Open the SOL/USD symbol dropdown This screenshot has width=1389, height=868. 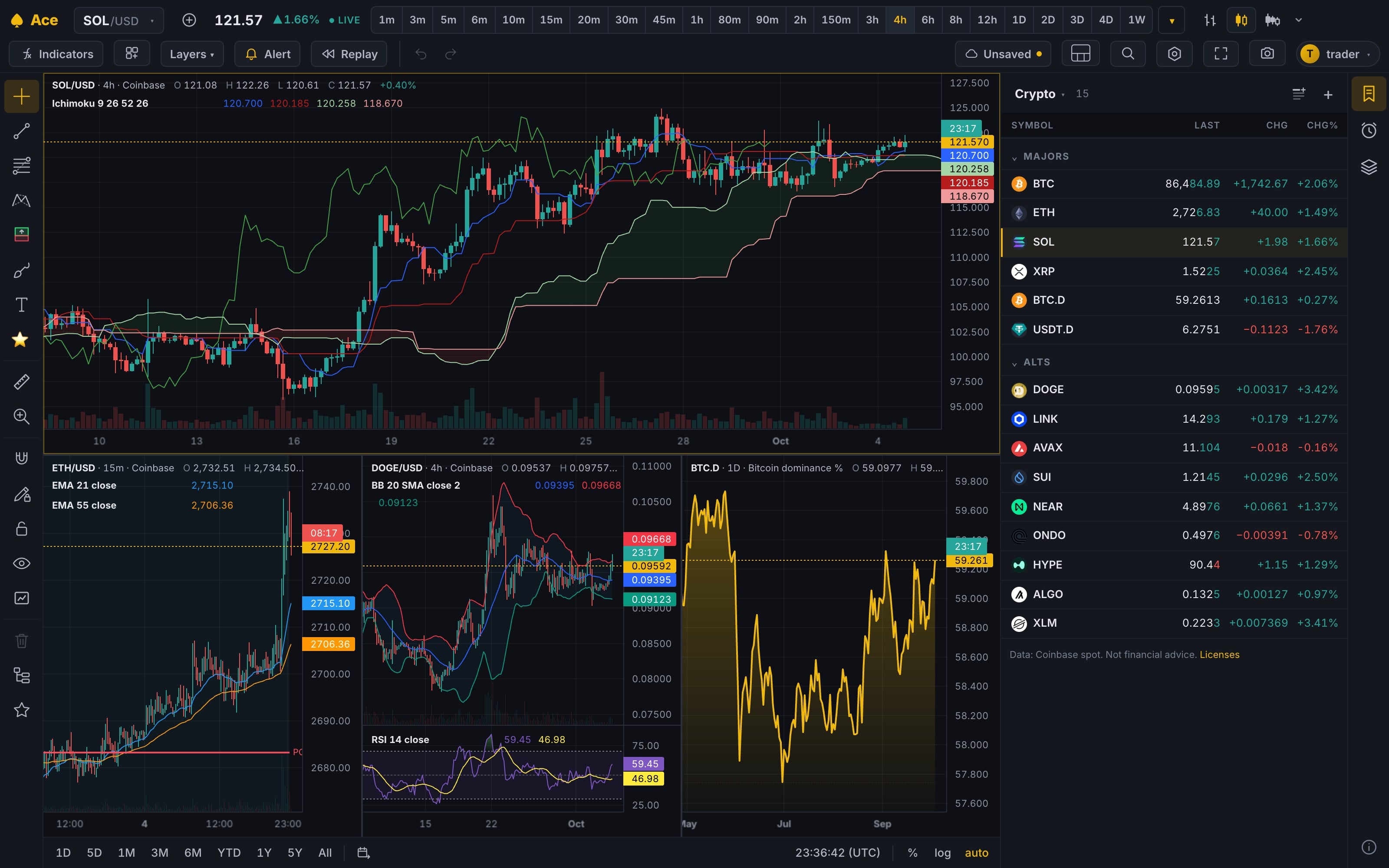(119, 20)
